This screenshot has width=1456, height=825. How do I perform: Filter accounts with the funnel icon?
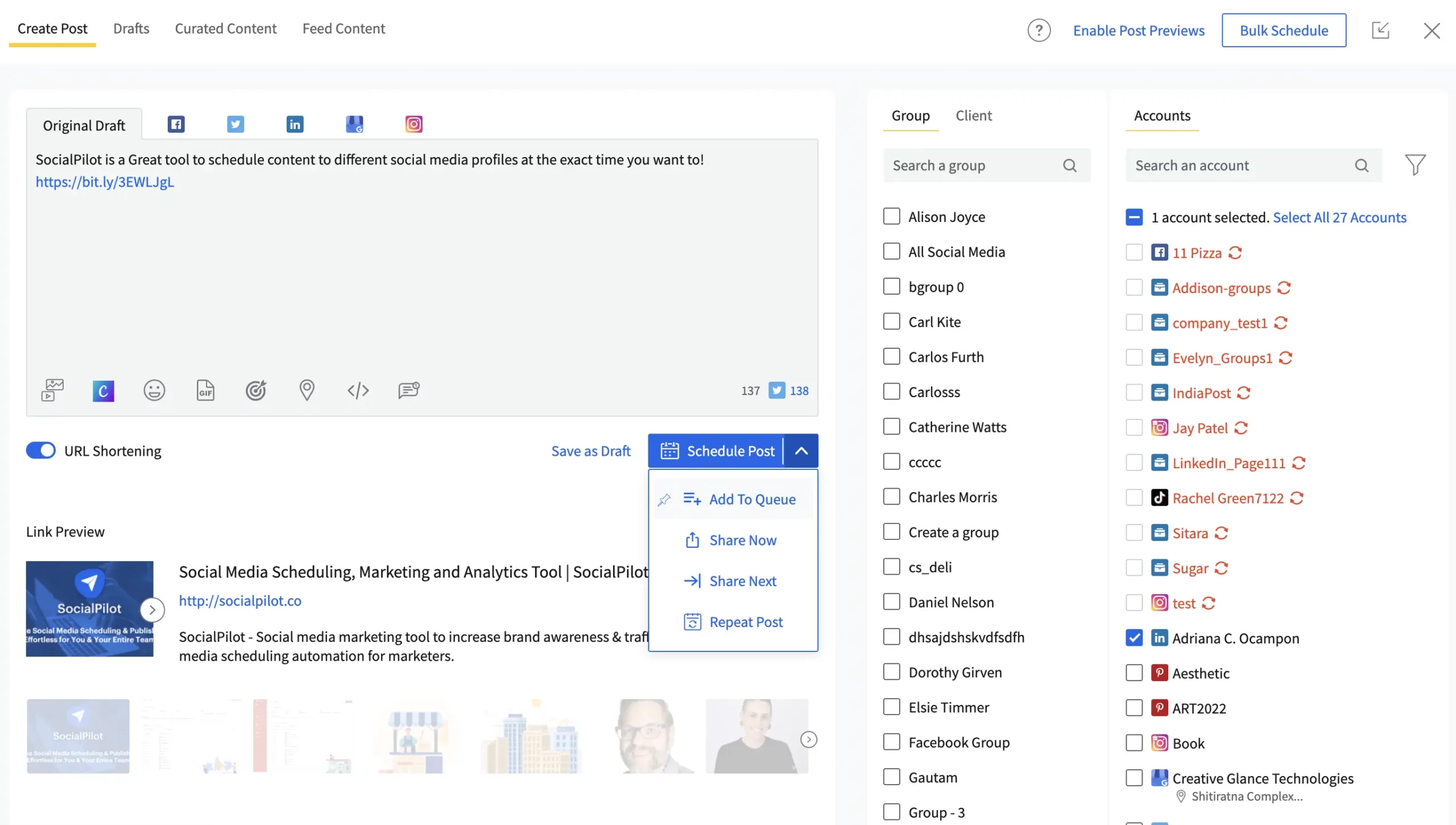1415,165
